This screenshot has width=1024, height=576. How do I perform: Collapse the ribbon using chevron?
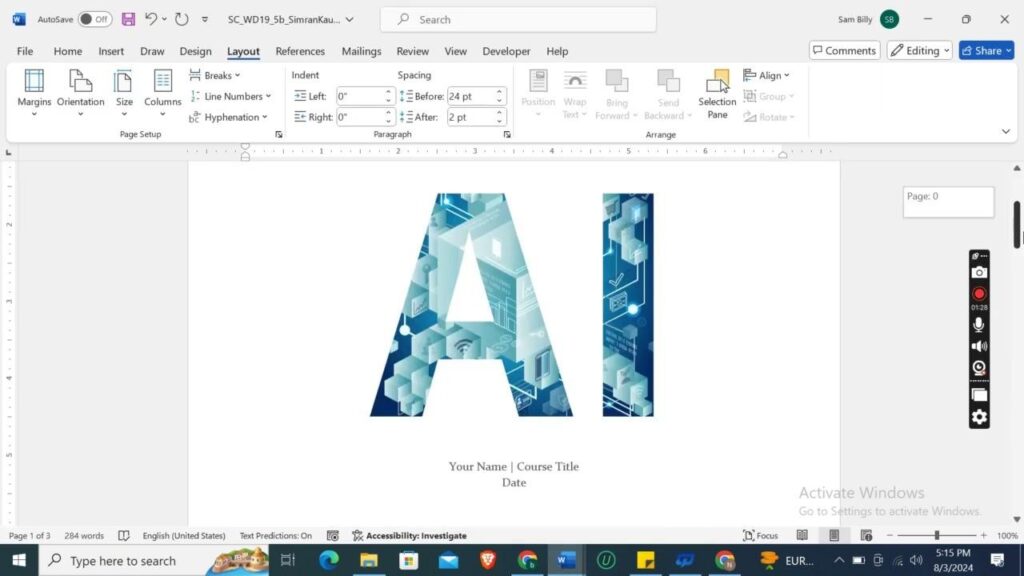(x=1006, y=132)
